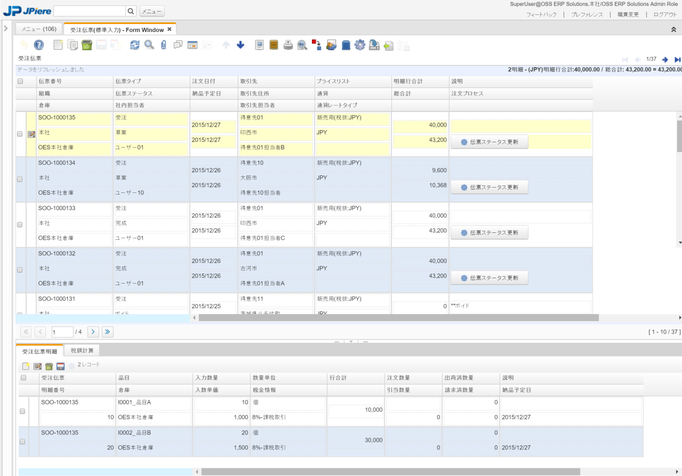Delete record with green trash icon
Image resolution: width=682 pixels, height=476 pixels.
click(87, 45)
